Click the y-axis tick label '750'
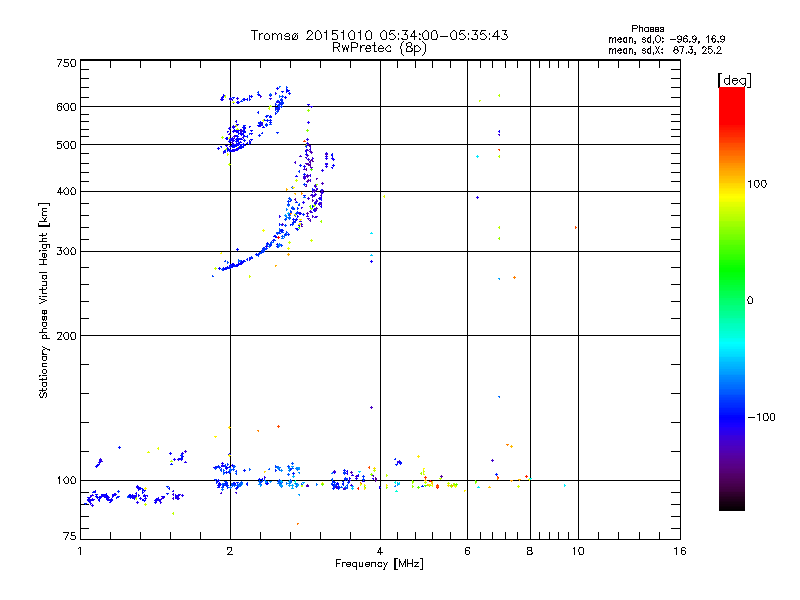Viewport: 800px width, 600px height. [66, 63]
